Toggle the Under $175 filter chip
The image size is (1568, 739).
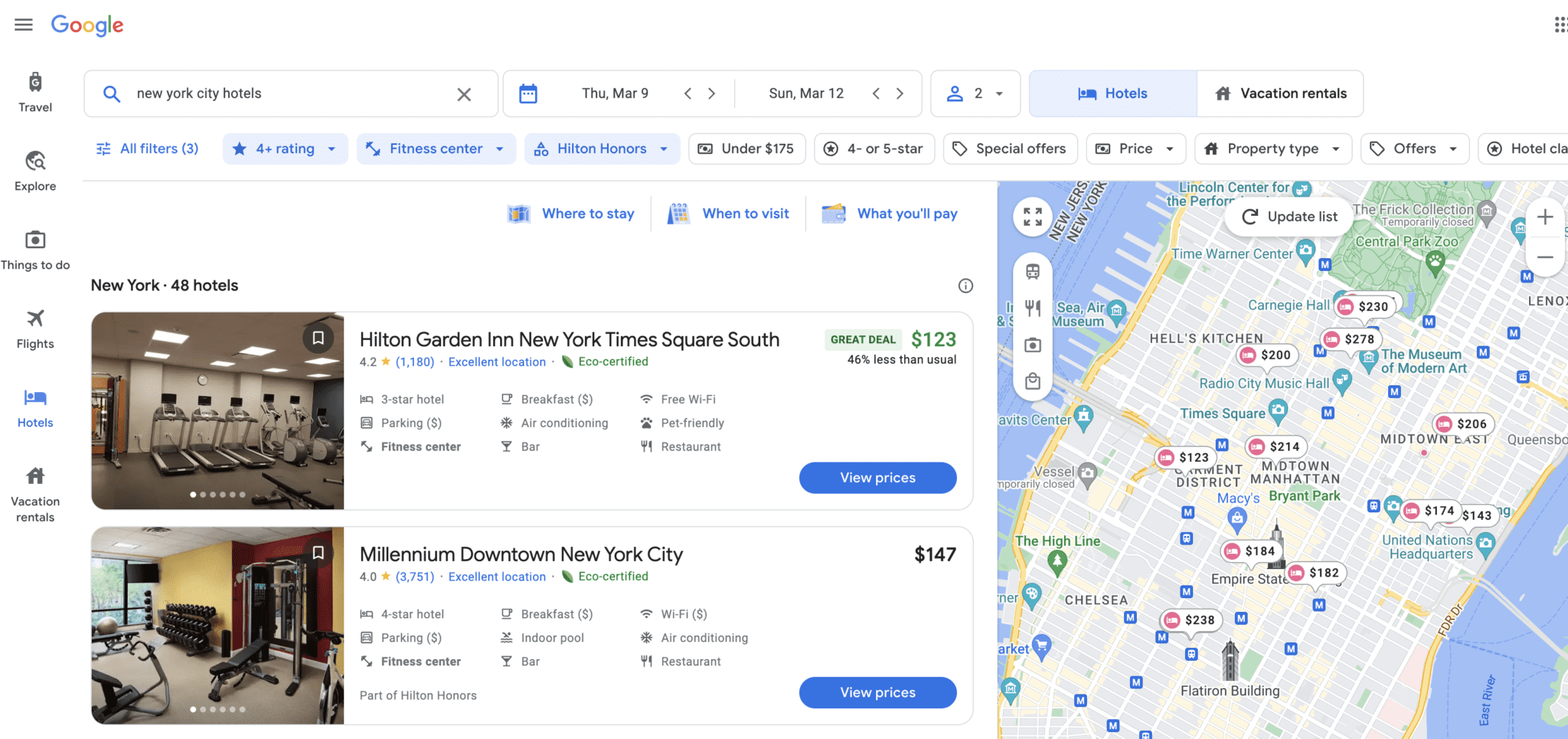pos(746,149)
